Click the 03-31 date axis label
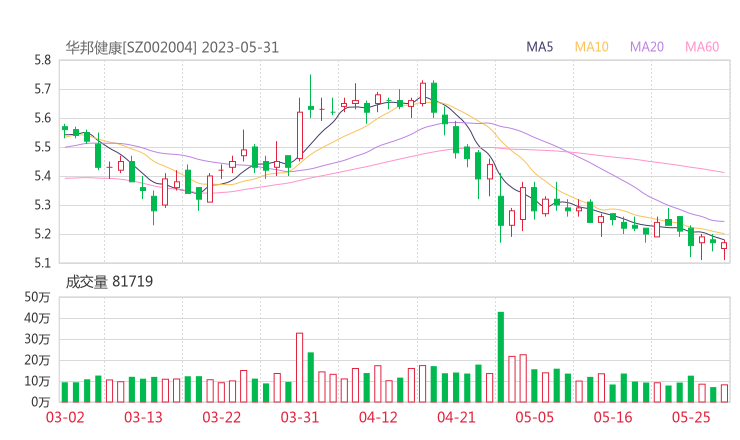 300,417
